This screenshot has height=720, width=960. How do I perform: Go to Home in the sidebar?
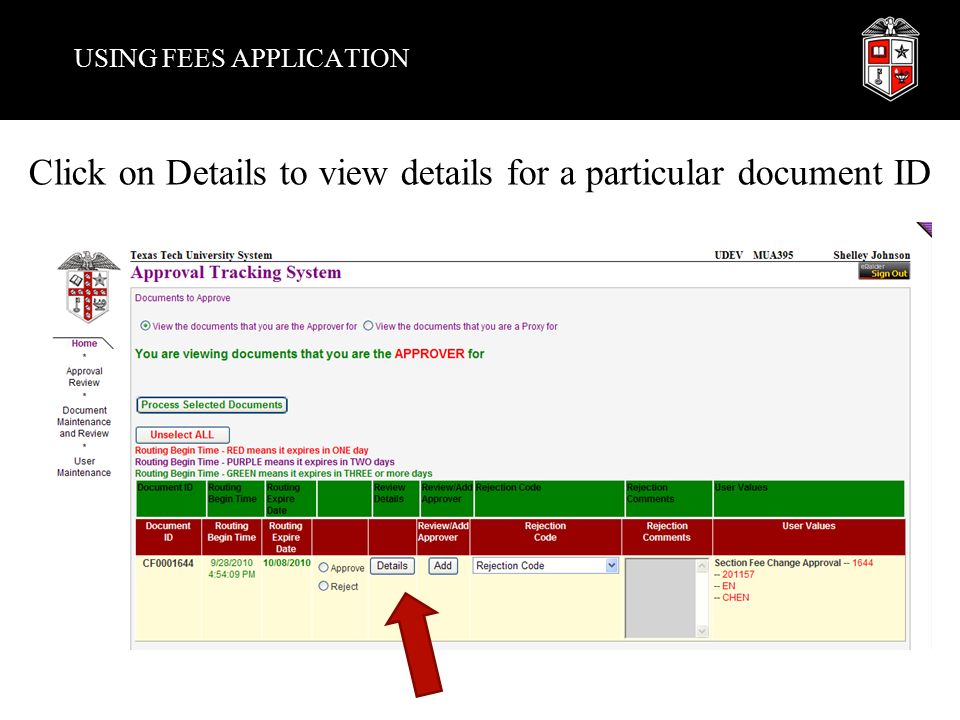[x=84, y=343]
